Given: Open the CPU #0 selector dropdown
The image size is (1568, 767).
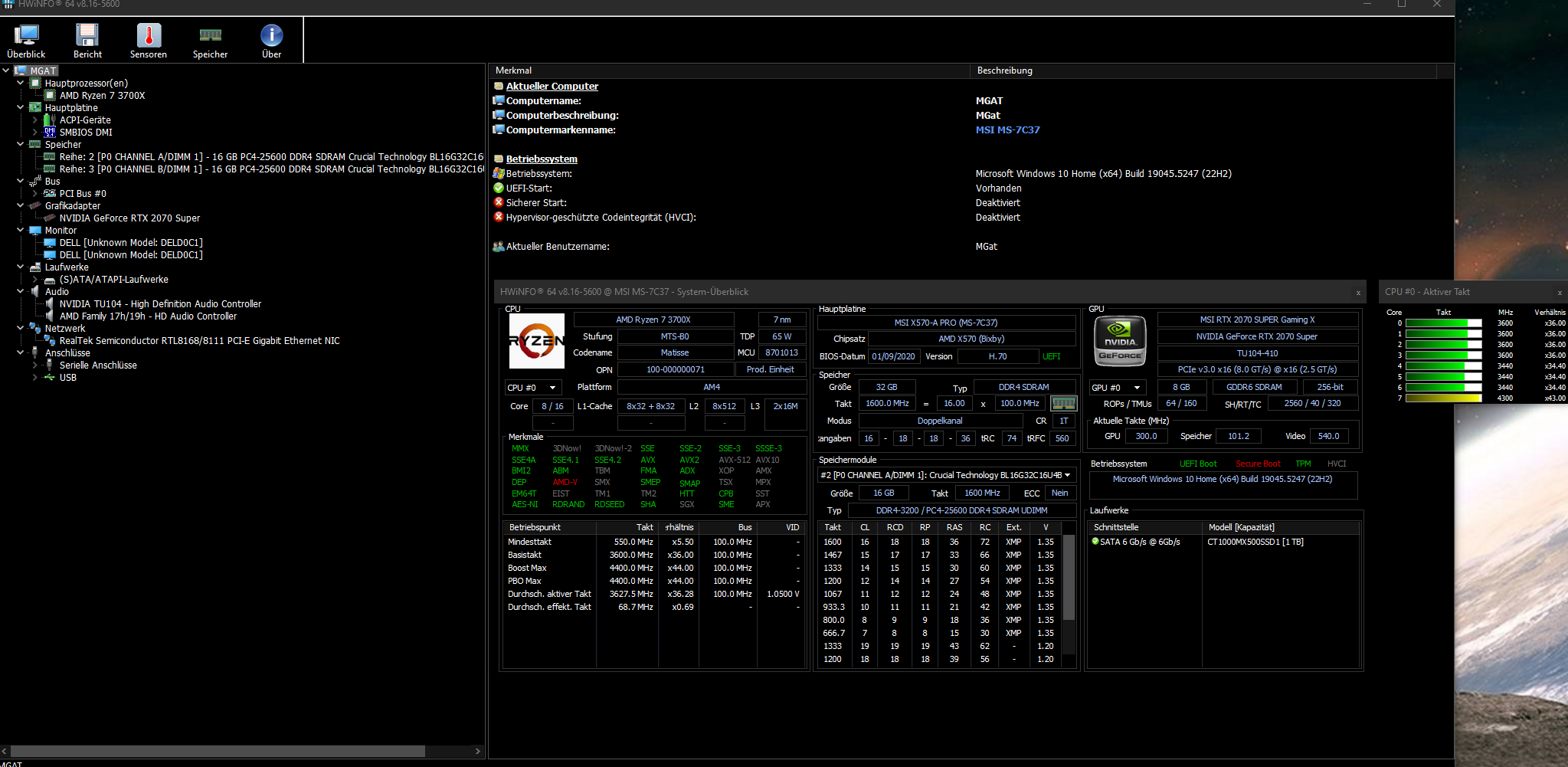Looking at the screenshot, I should tap(533, 388).
